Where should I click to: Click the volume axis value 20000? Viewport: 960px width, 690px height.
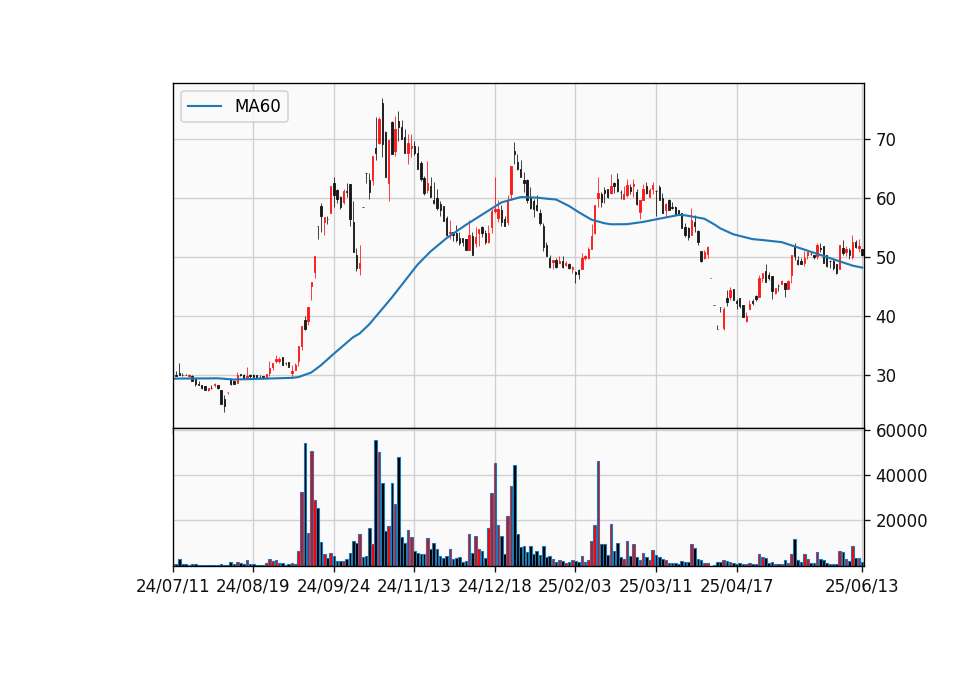pos(901,521)
